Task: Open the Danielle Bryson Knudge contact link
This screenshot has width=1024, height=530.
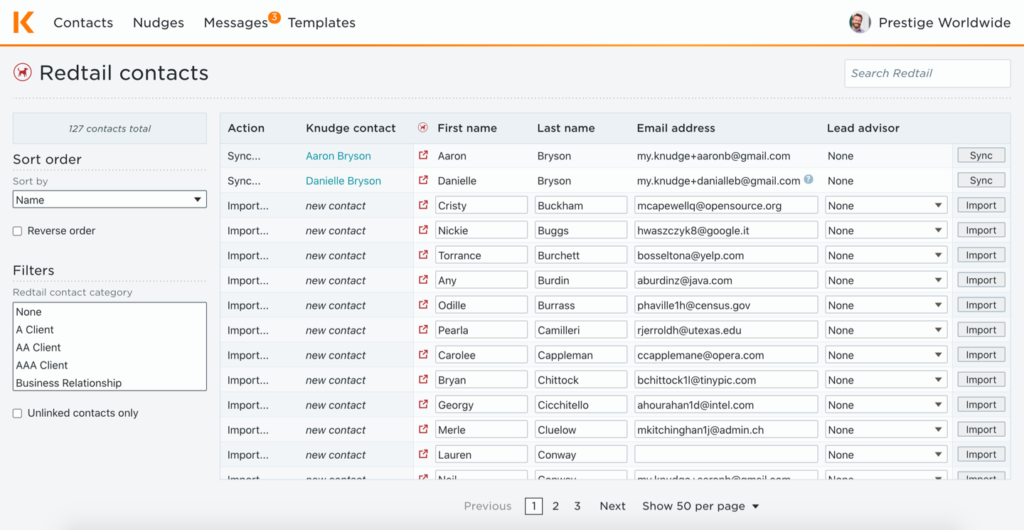Action: click(x=344, y=181)
